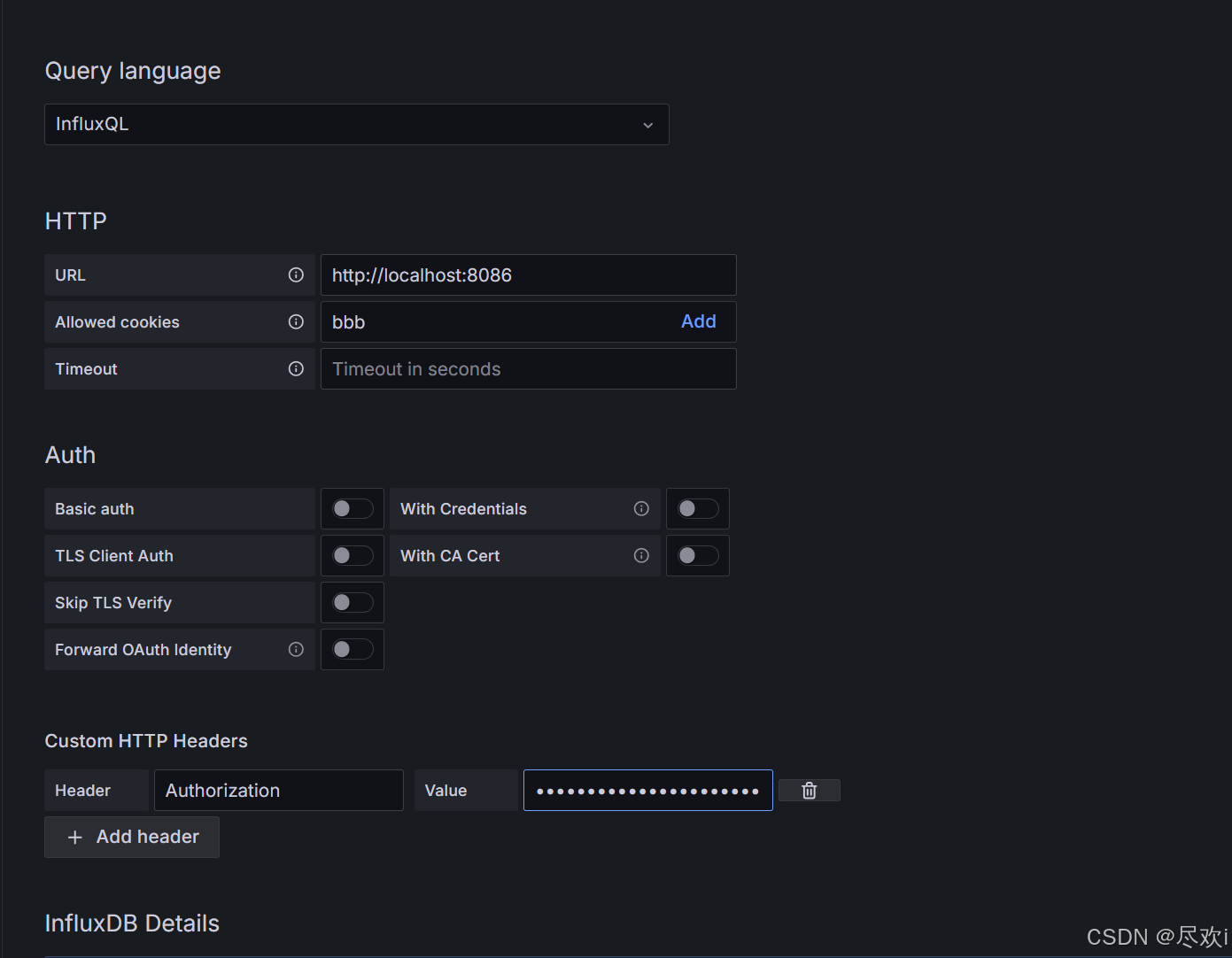Screen dimensions: 1232x958
Task: Click the Allowed cookies label
Action: tap(117, 322)
